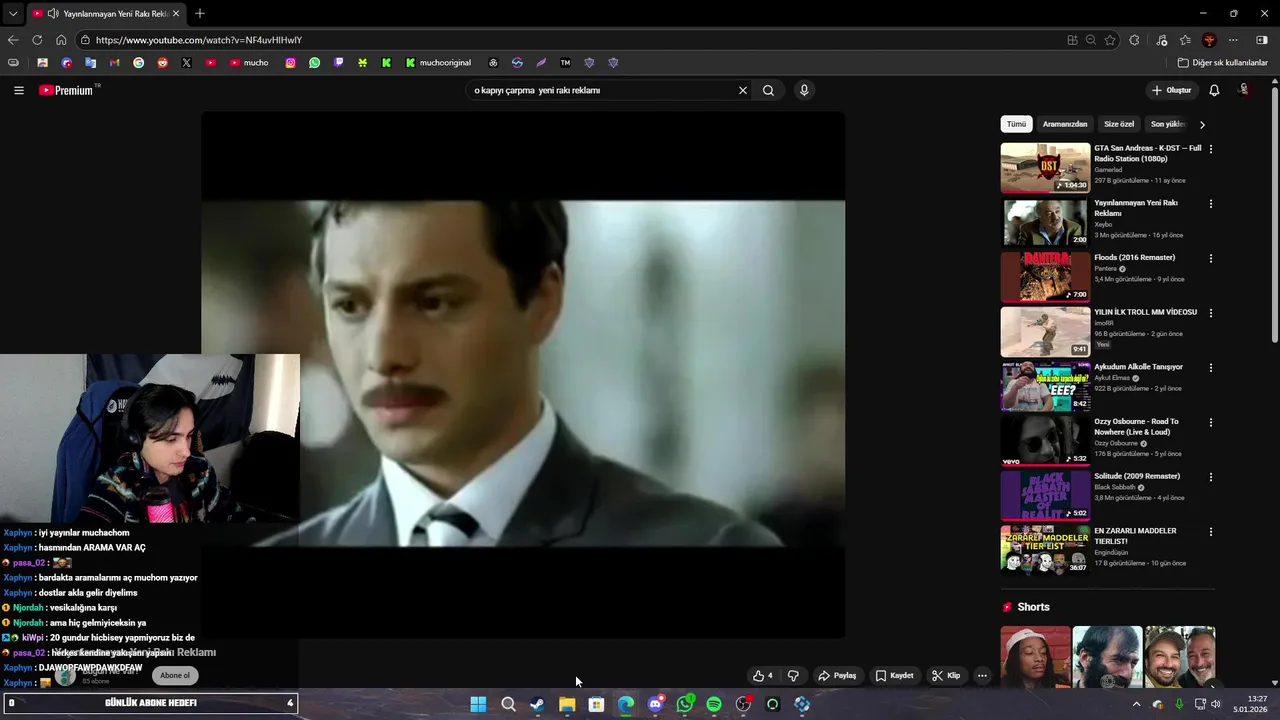Toggle the browser sidebar panel icon
1280x720 pixels.
1262,40
